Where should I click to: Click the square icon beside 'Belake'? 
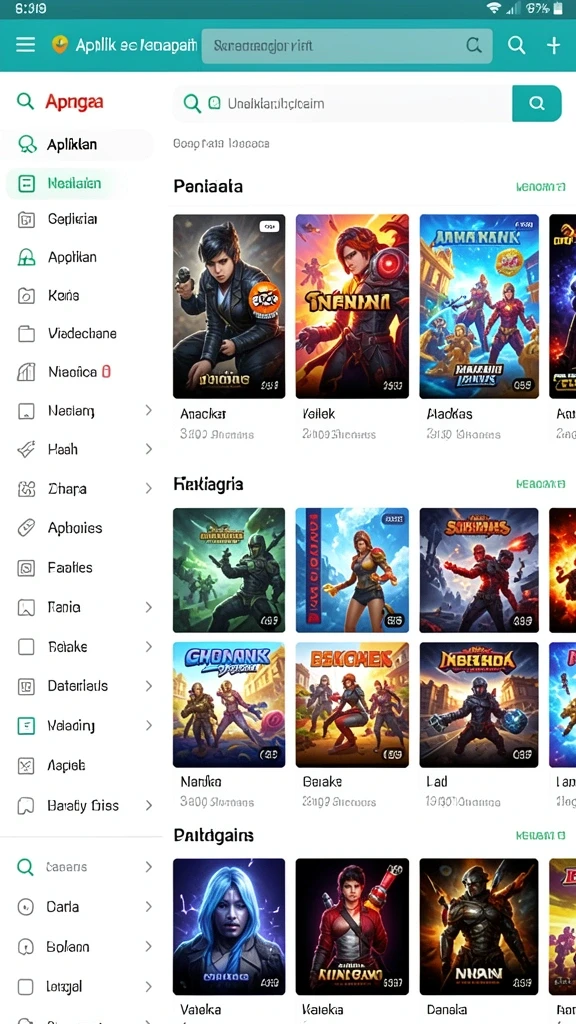pos(25,647)
